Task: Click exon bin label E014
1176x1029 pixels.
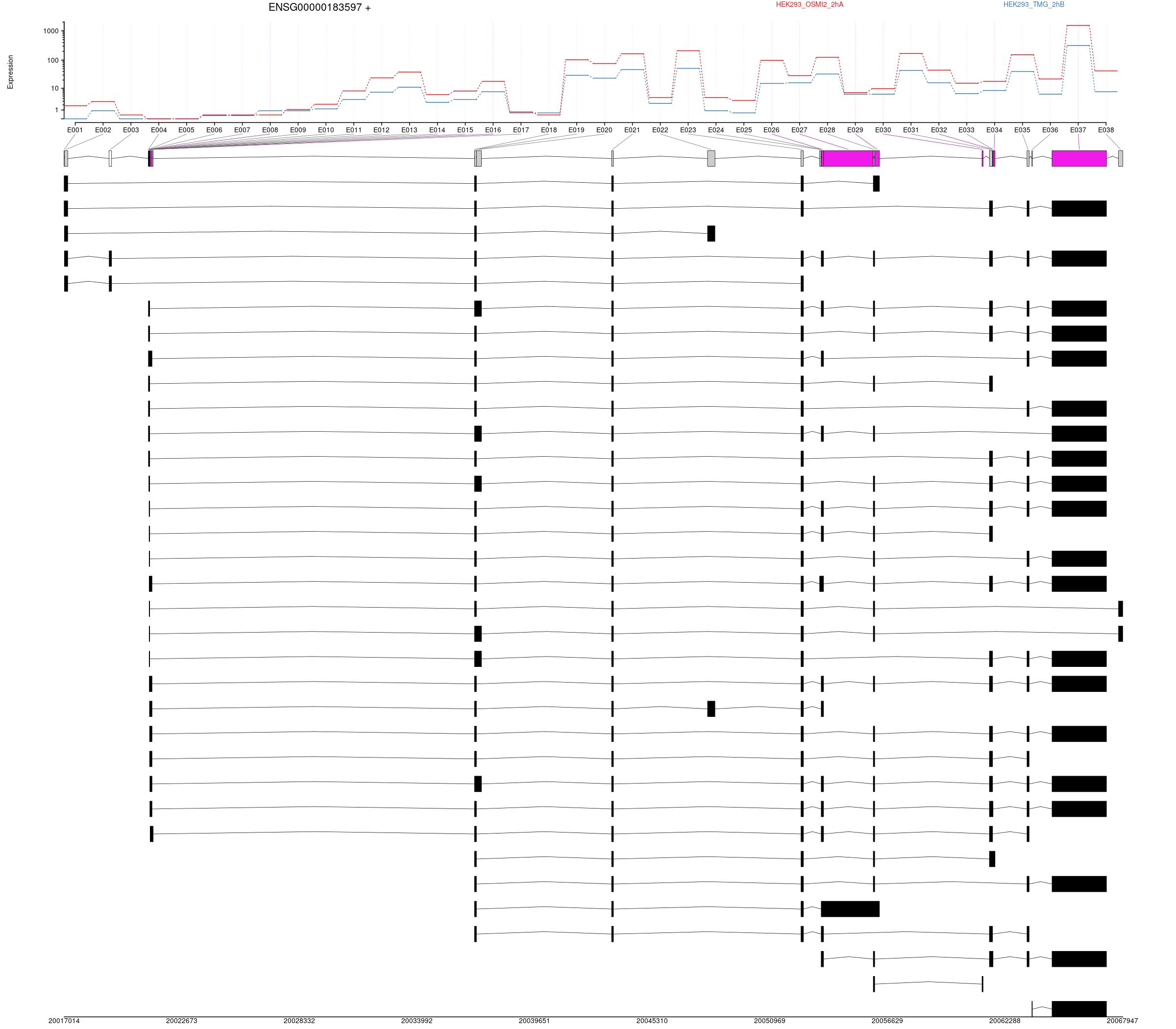Action: tap(438, 130)
